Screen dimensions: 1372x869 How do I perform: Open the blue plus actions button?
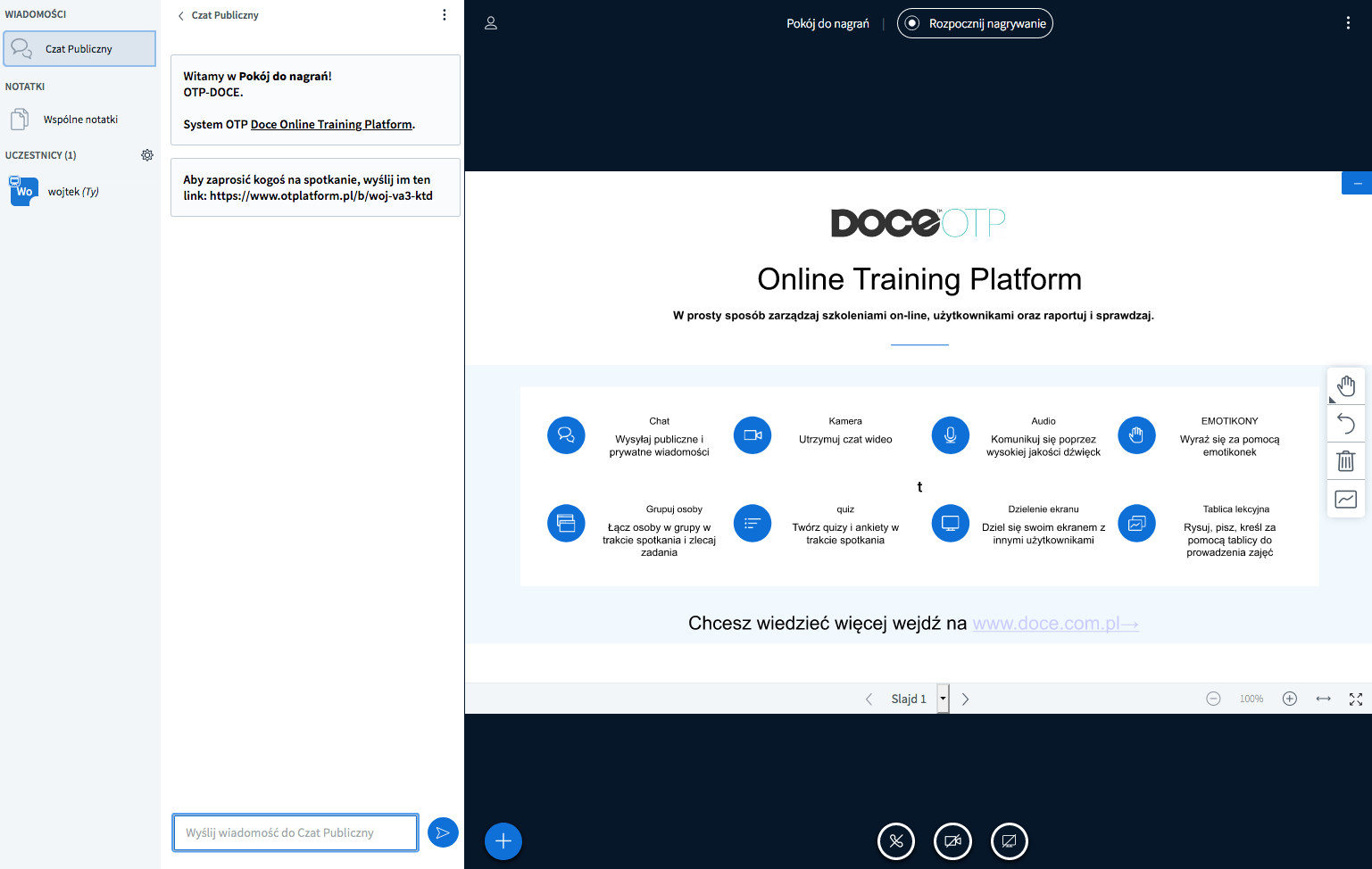[503, 841]
